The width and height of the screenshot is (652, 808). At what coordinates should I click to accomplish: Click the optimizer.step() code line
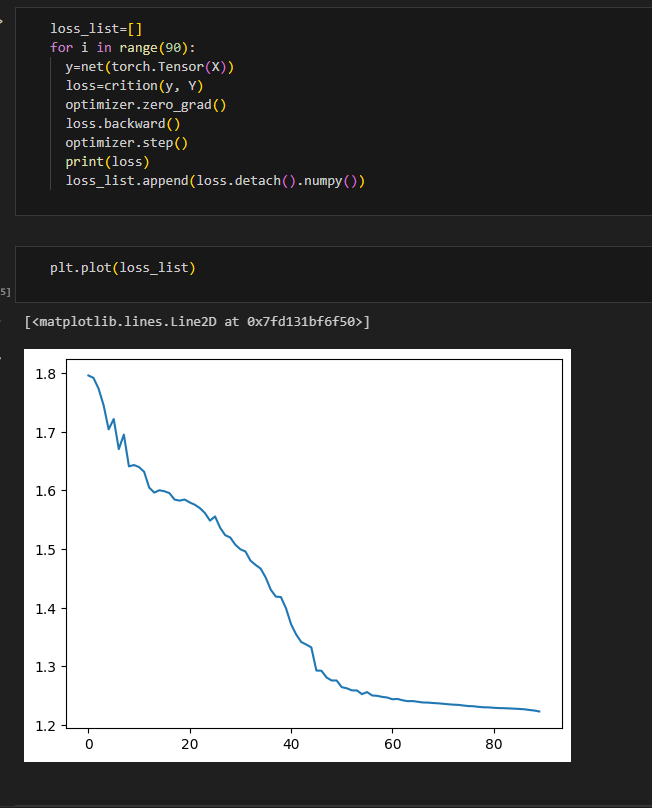[126, 143]
